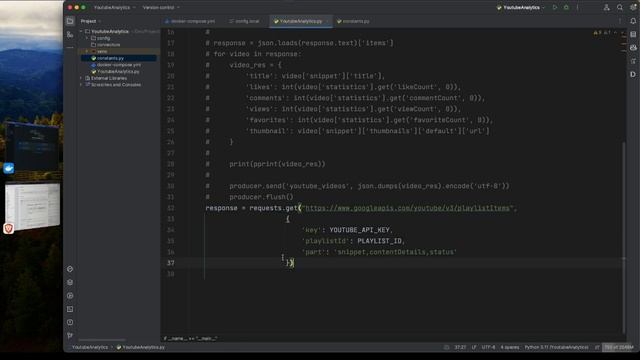Click line number 32 in the gutter
This screenshot has width=640, height=360.
[x=171, y=208]
